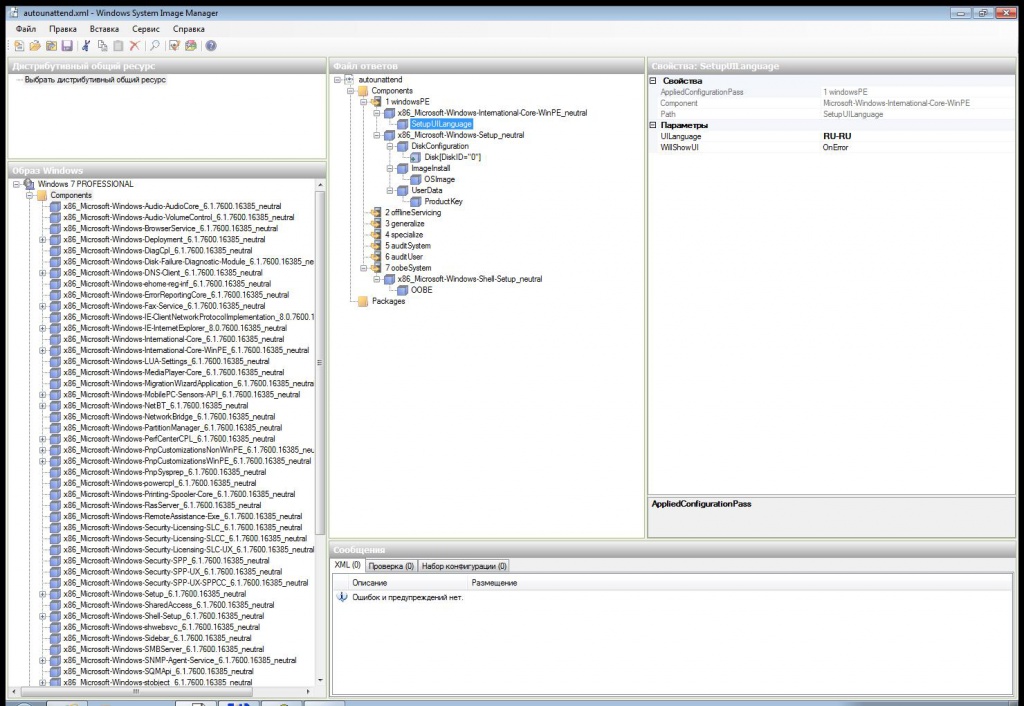Open the Справка menu
This screenshot has width=1024, height=706.
pyautogui.click(x=189, y=29)
